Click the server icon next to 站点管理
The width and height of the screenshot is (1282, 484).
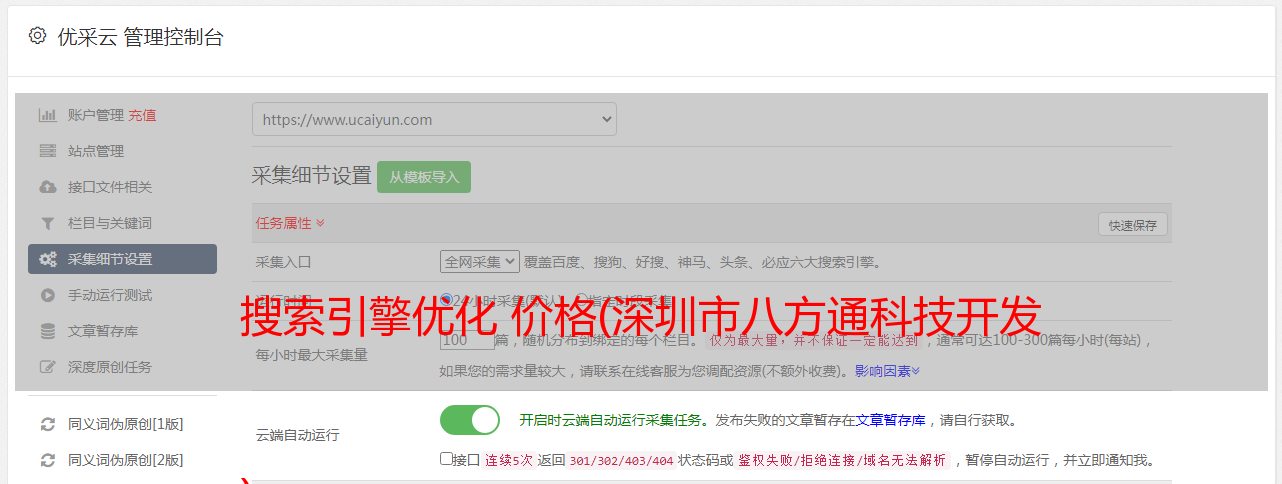pos(47,151)
